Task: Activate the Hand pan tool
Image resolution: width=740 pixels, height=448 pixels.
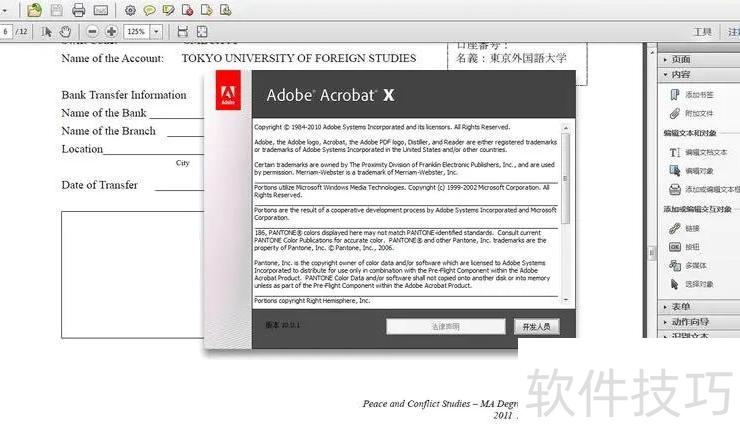Action: [x=65, y=32]
